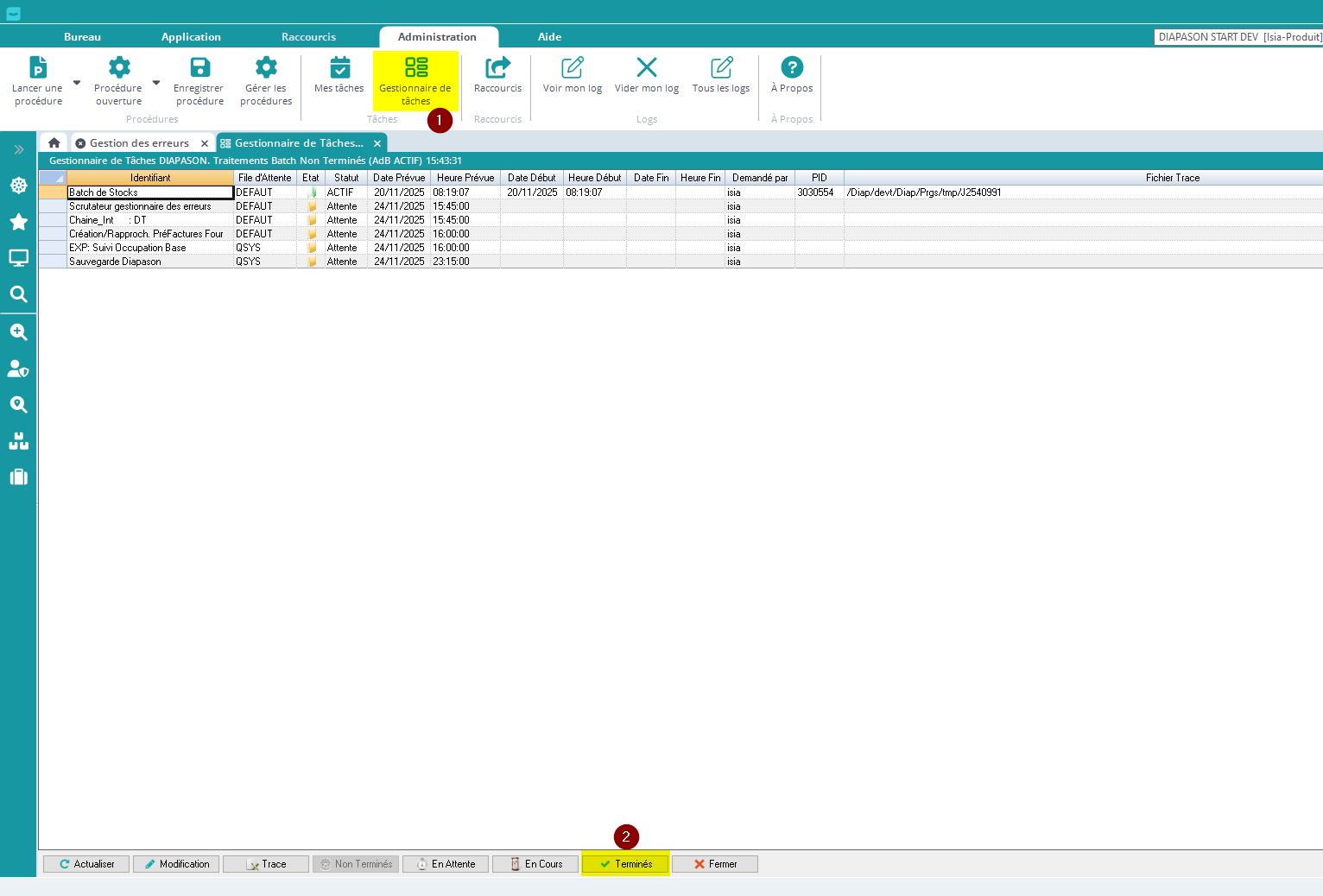1323x896 pixels.
Task: Click Enregistrer procédure save icon
Action: [199, 67]
